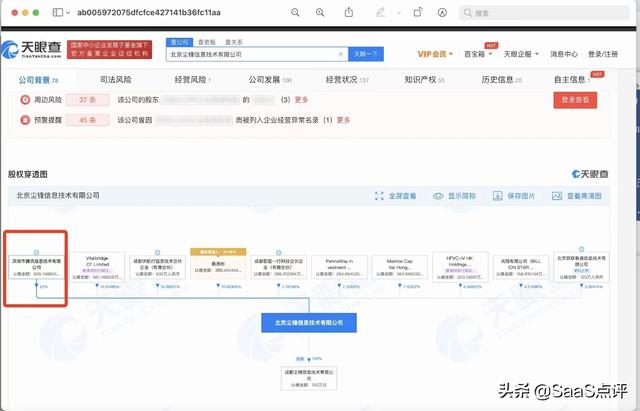Viewport: 640px width, 411px height.
Task: Open 全屏查看 fullscreen icon
Action: [379, 196]
